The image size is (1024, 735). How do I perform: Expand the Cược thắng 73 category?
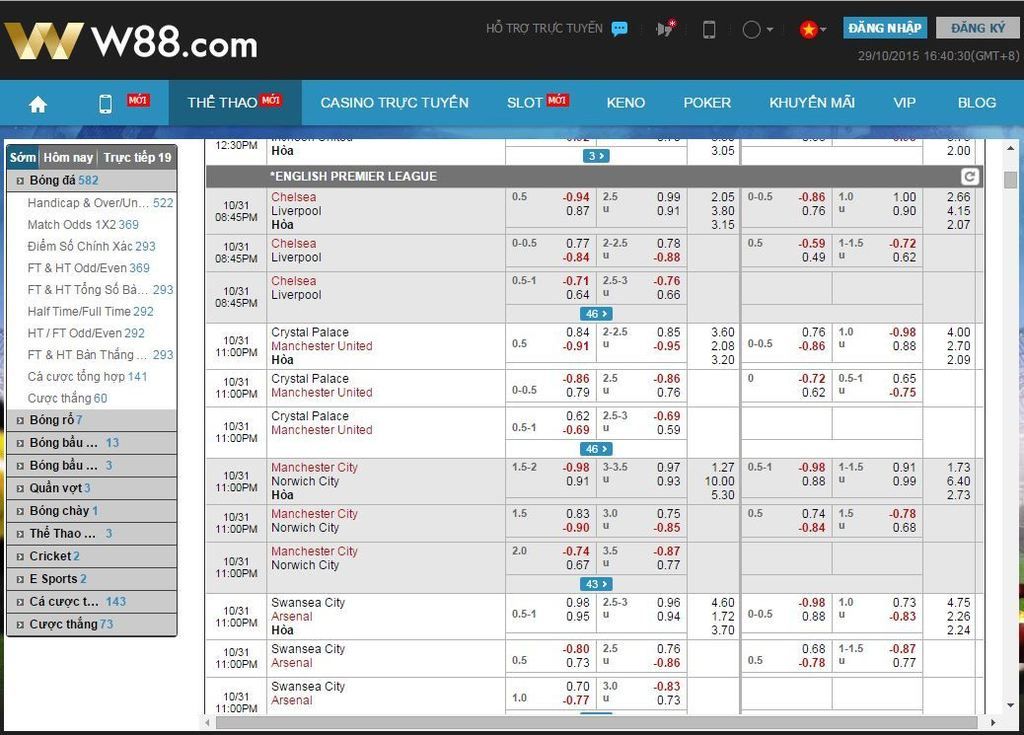point(91,625)
